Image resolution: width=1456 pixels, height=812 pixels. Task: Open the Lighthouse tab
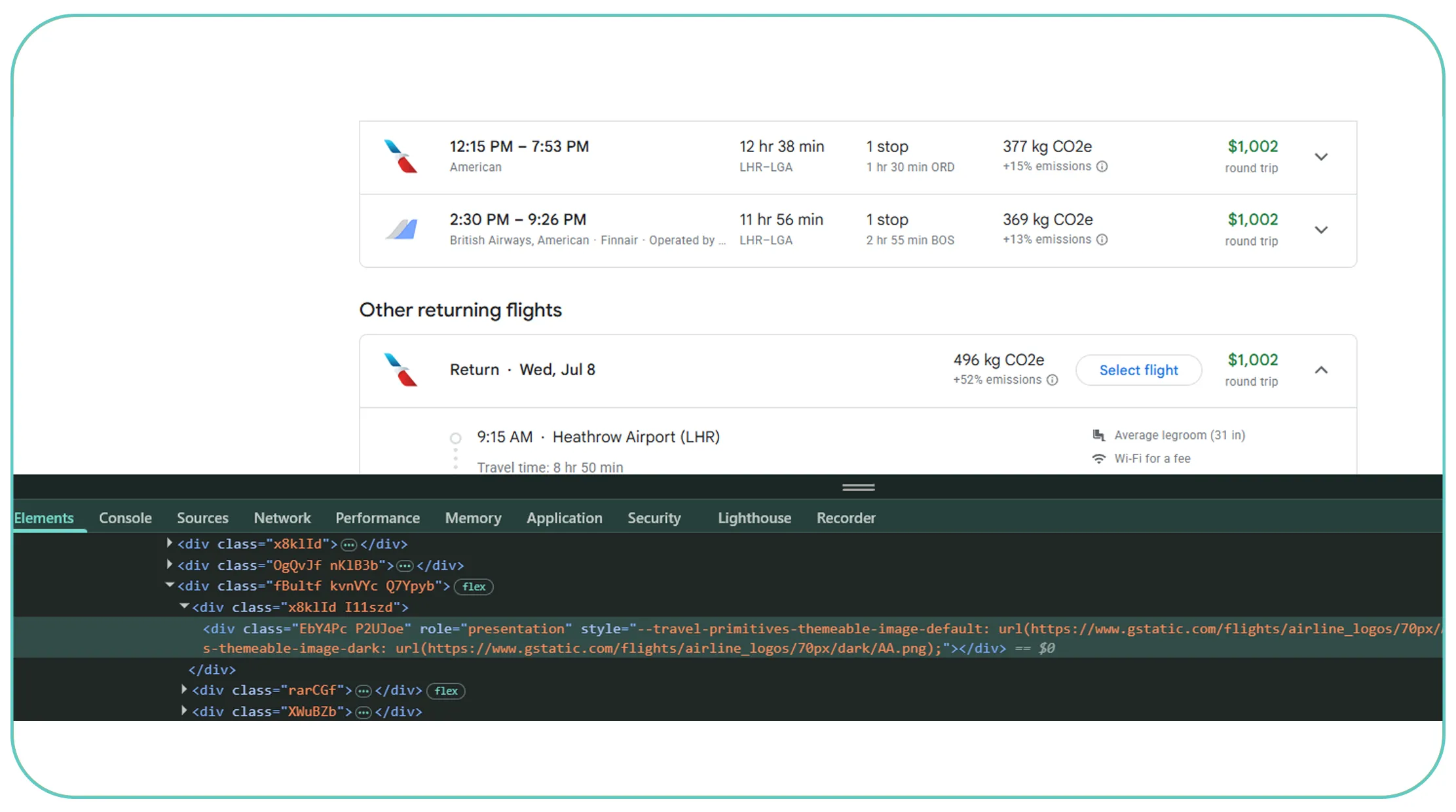[x=755, y=518]
